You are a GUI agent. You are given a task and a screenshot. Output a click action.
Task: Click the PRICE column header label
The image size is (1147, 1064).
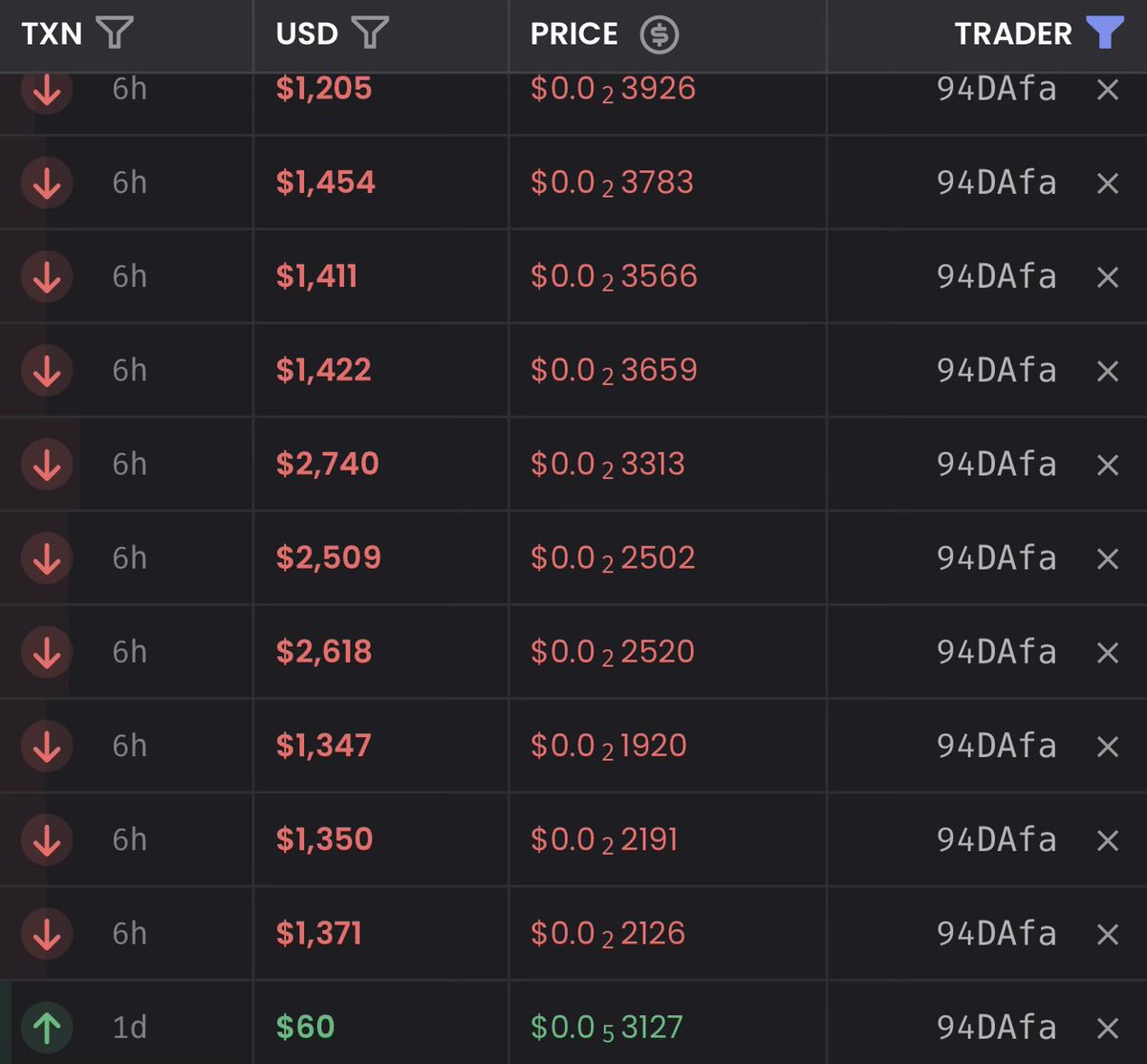(x=574, y=34)
